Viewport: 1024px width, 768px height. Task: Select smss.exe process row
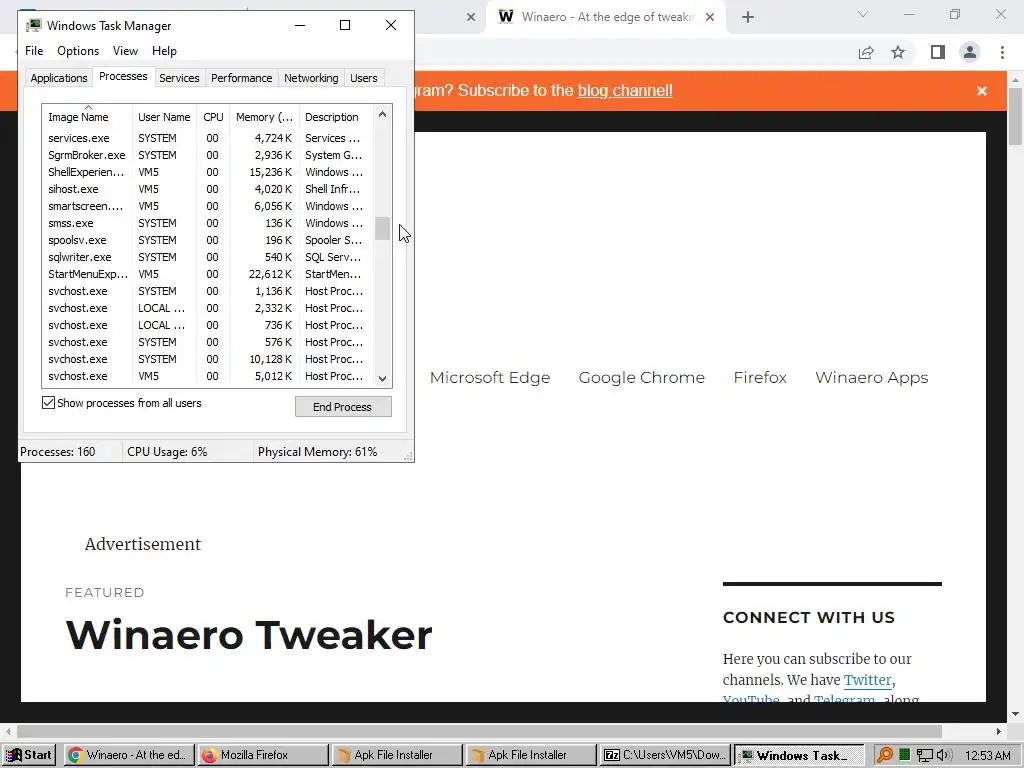click(208, 223)
